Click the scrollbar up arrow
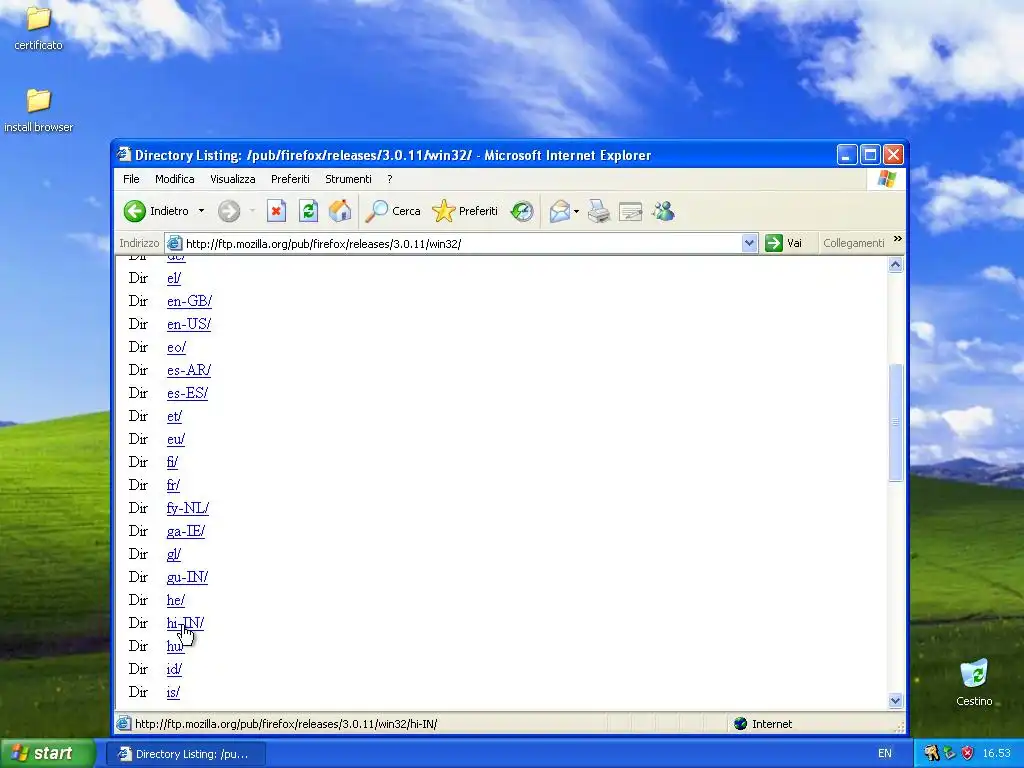Screen dimensions: 1024x768 click(895, 264)
